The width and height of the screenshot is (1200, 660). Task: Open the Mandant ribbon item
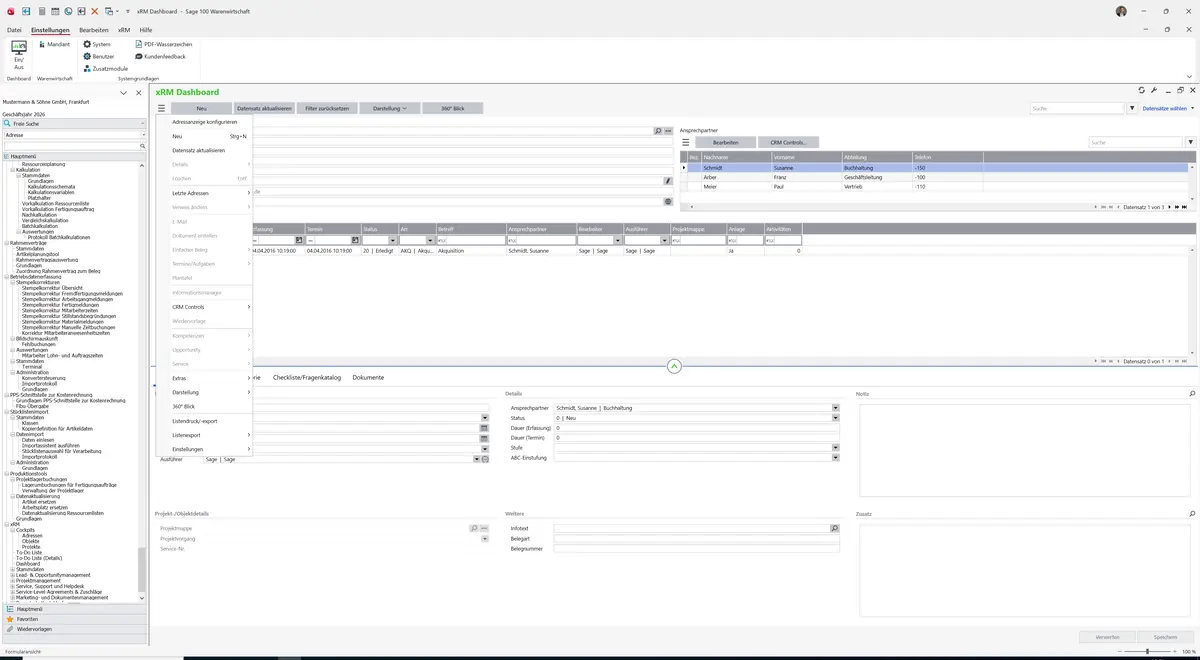click(x=54, y=44)
